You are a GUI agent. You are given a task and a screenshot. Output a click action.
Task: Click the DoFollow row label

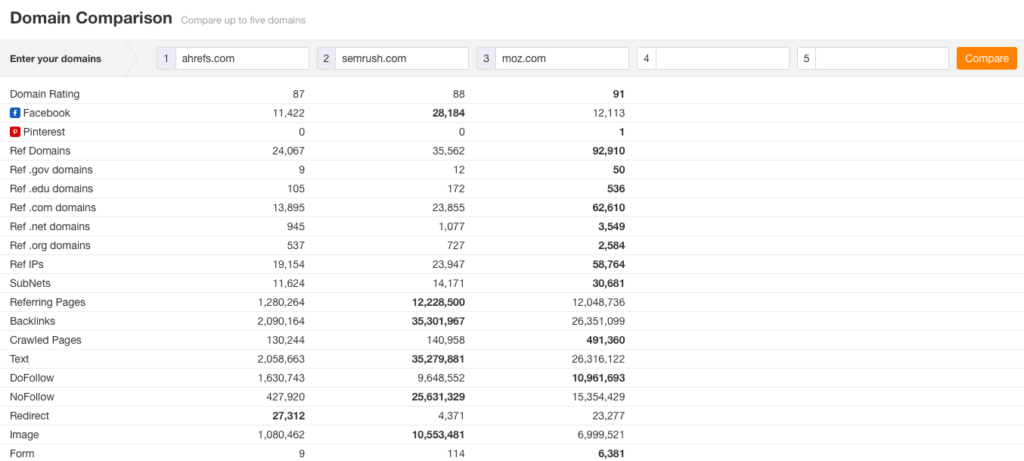tap(32, 378)
